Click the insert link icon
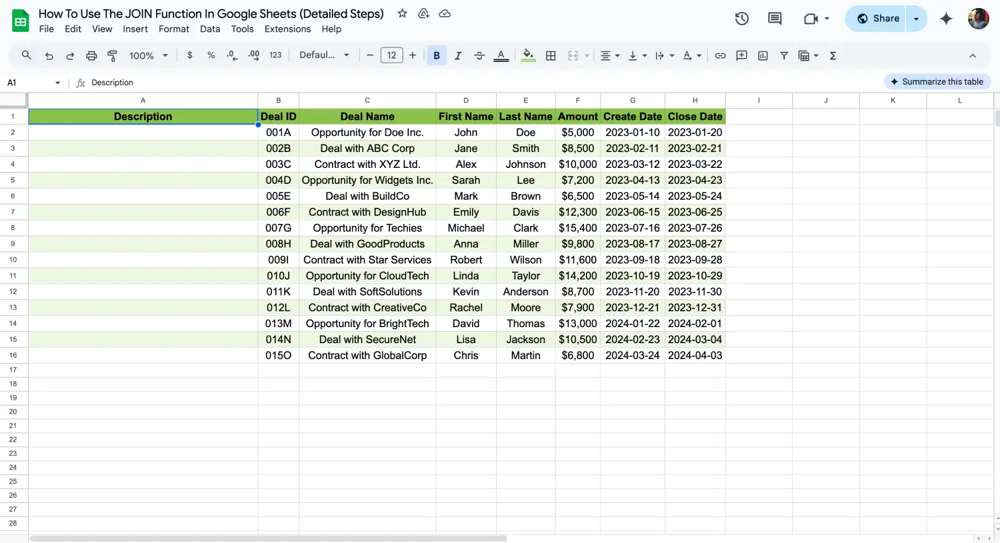The height and width of the screenshot is (543, 1000). (x=720, y=56)
